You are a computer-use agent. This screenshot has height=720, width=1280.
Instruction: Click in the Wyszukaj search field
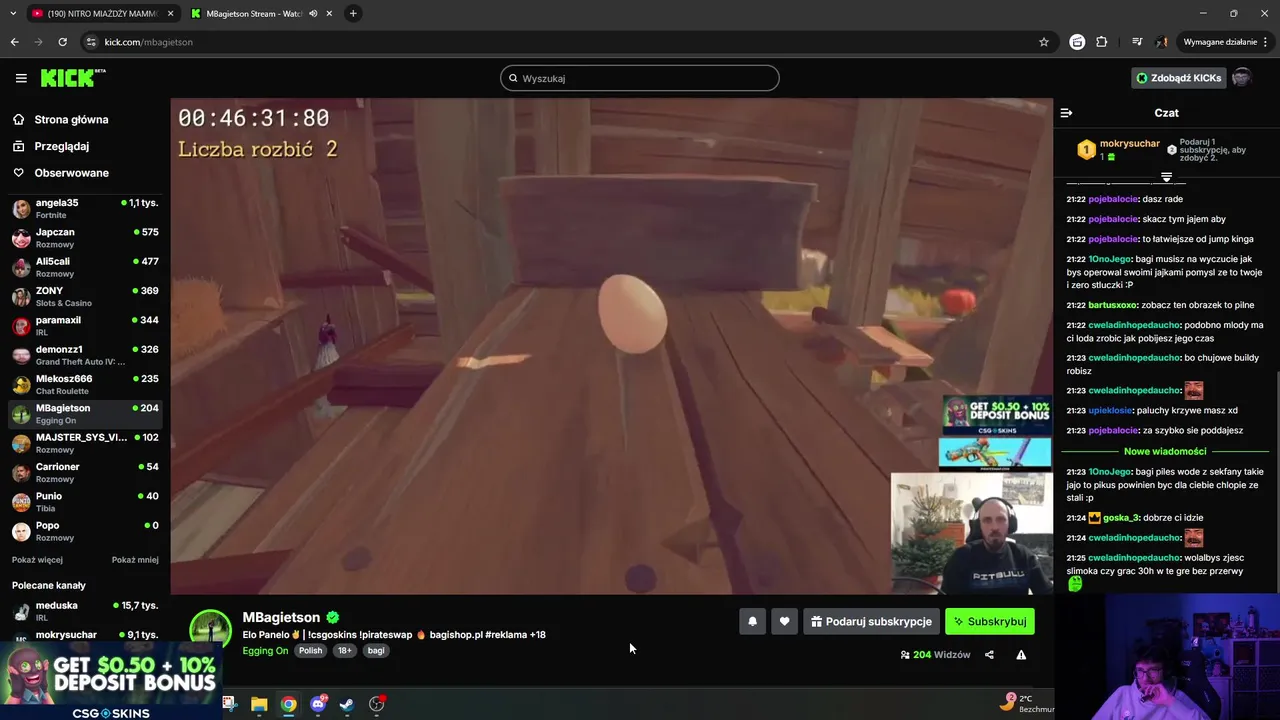pos(640,78)
